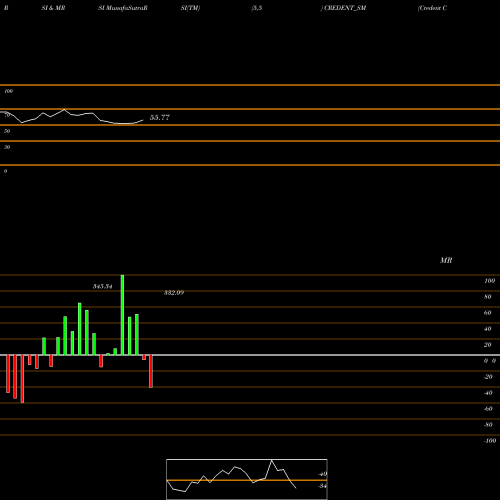Click the last red MR bar
Viewport: 500px width, 500px height.
[x=151, y=371]
